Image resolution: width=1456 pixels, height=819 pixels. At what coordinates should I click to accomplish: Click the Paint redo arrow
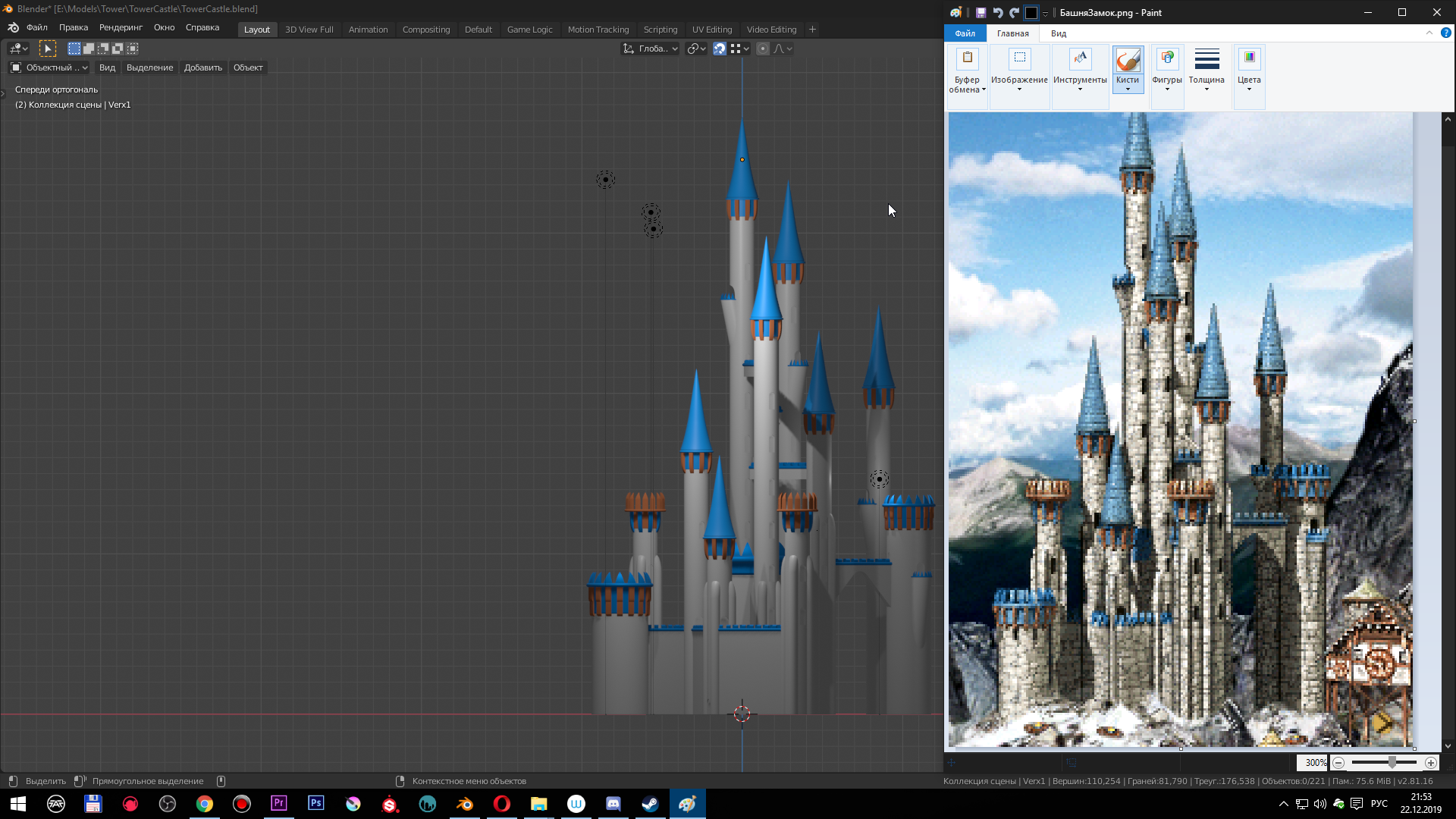(x=1014, y=13)
